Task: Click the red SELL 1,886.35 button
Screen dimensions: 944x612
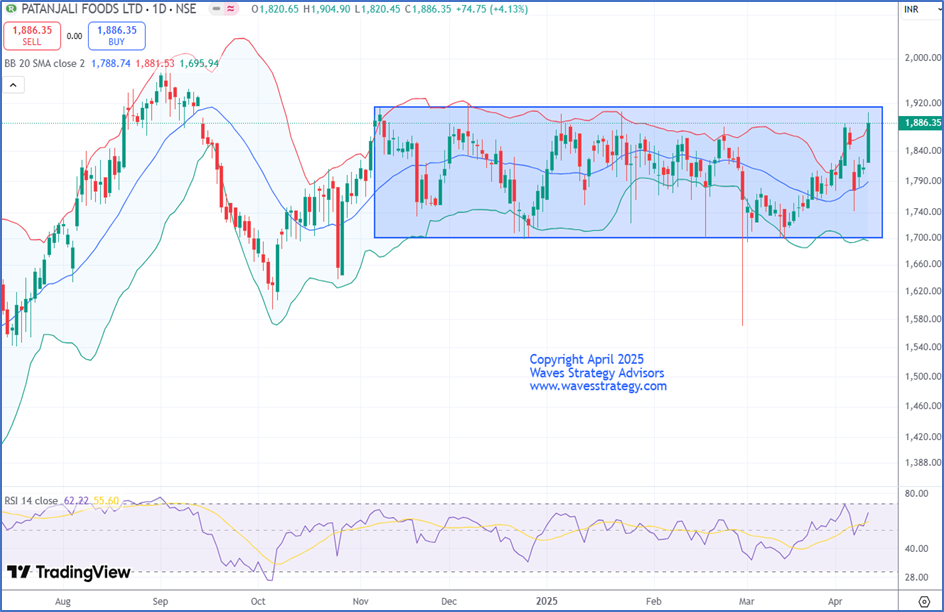Action: (x=32, y=36)
